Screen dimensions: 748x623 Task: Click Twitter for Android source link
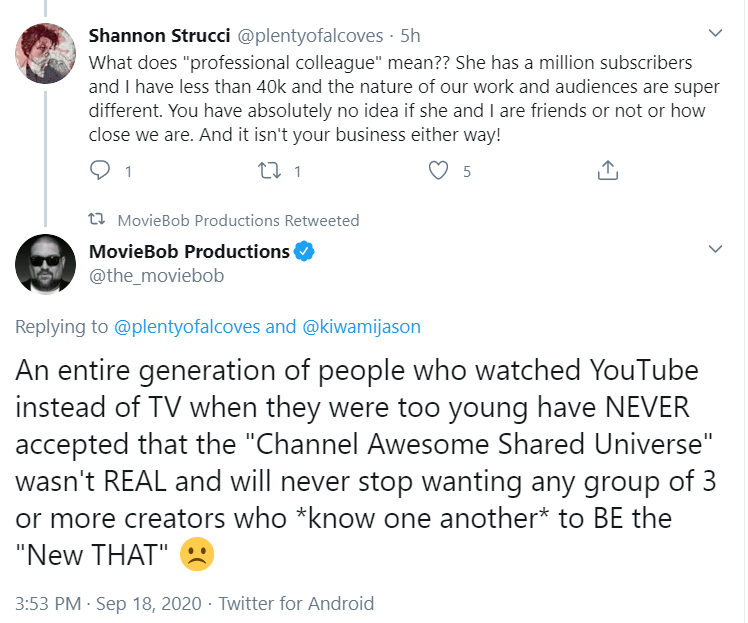point(296,603)
